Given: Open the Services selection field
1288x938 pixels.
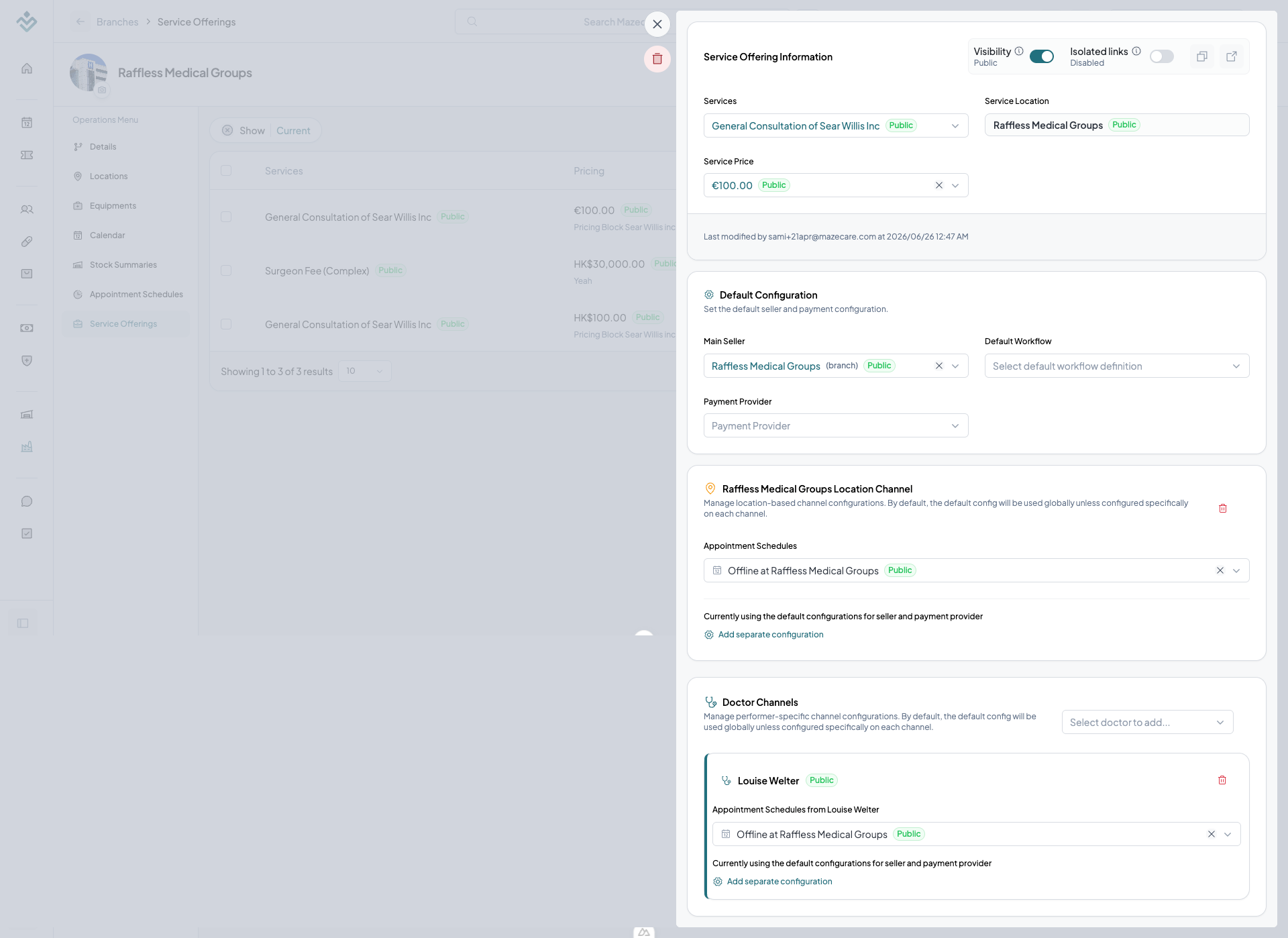Looking at the screenshot, I should [836, 125].
